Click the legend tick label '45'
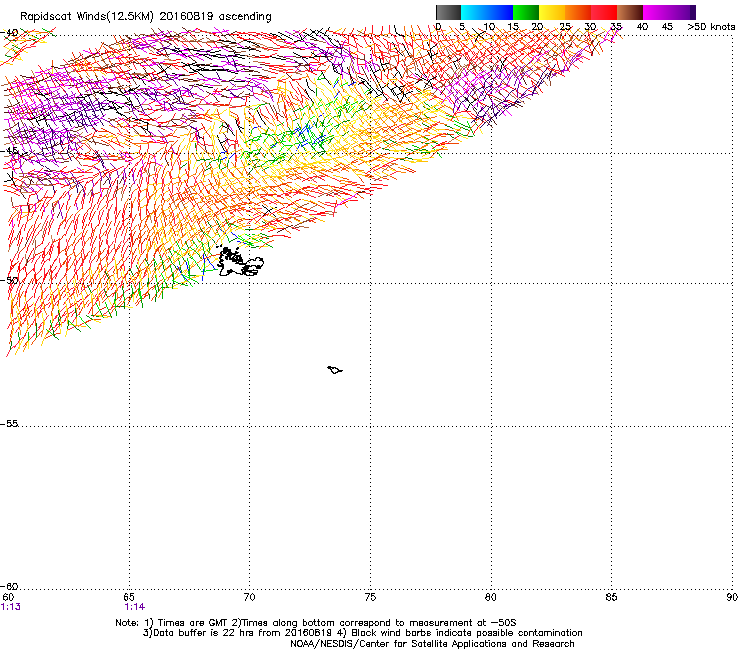The image size is (740, 650). (x=667, y=27)
